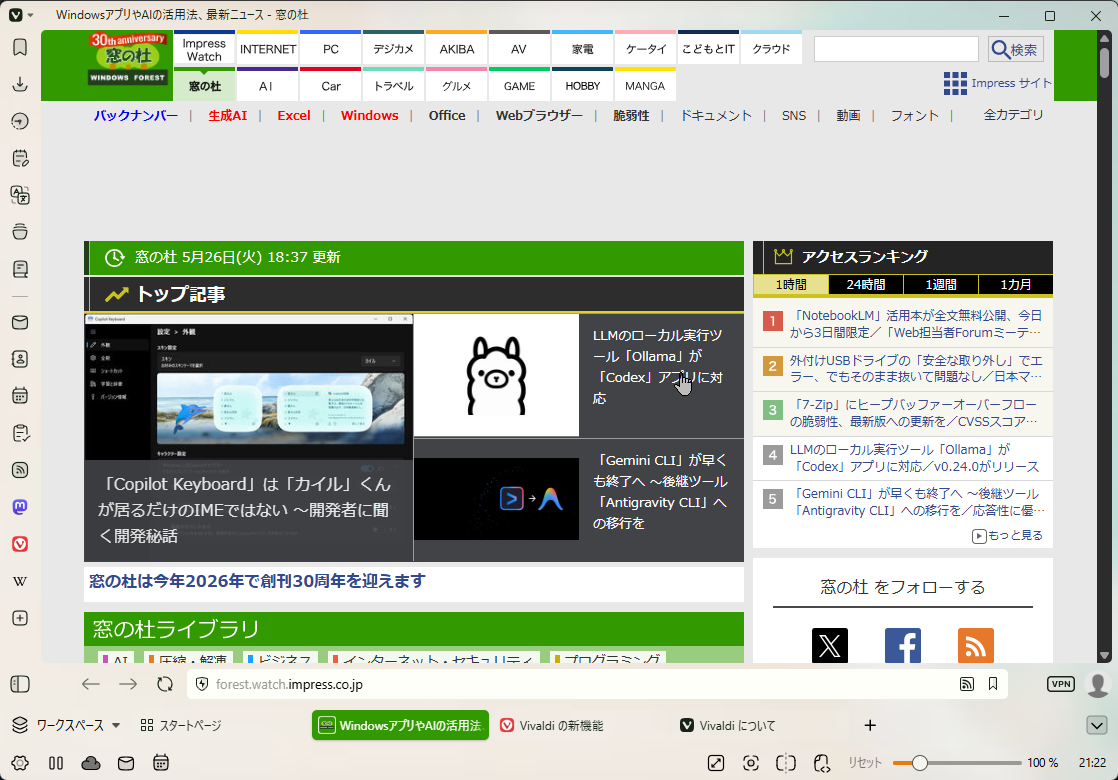
Task: Open the Tasks panel in sidebar
Action: (20, 433)
